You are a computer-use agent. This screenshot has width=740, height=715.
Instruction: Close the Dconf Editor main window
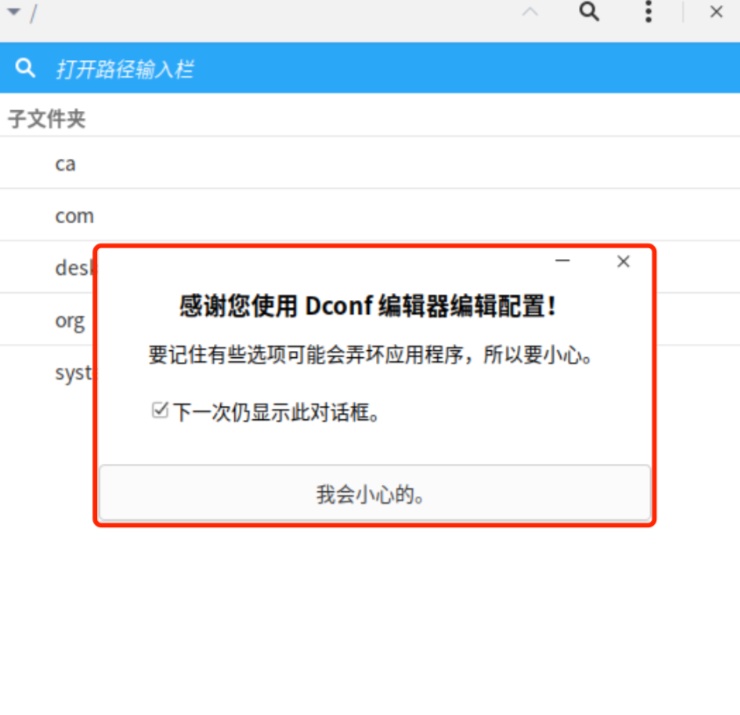tap(716, 12)
